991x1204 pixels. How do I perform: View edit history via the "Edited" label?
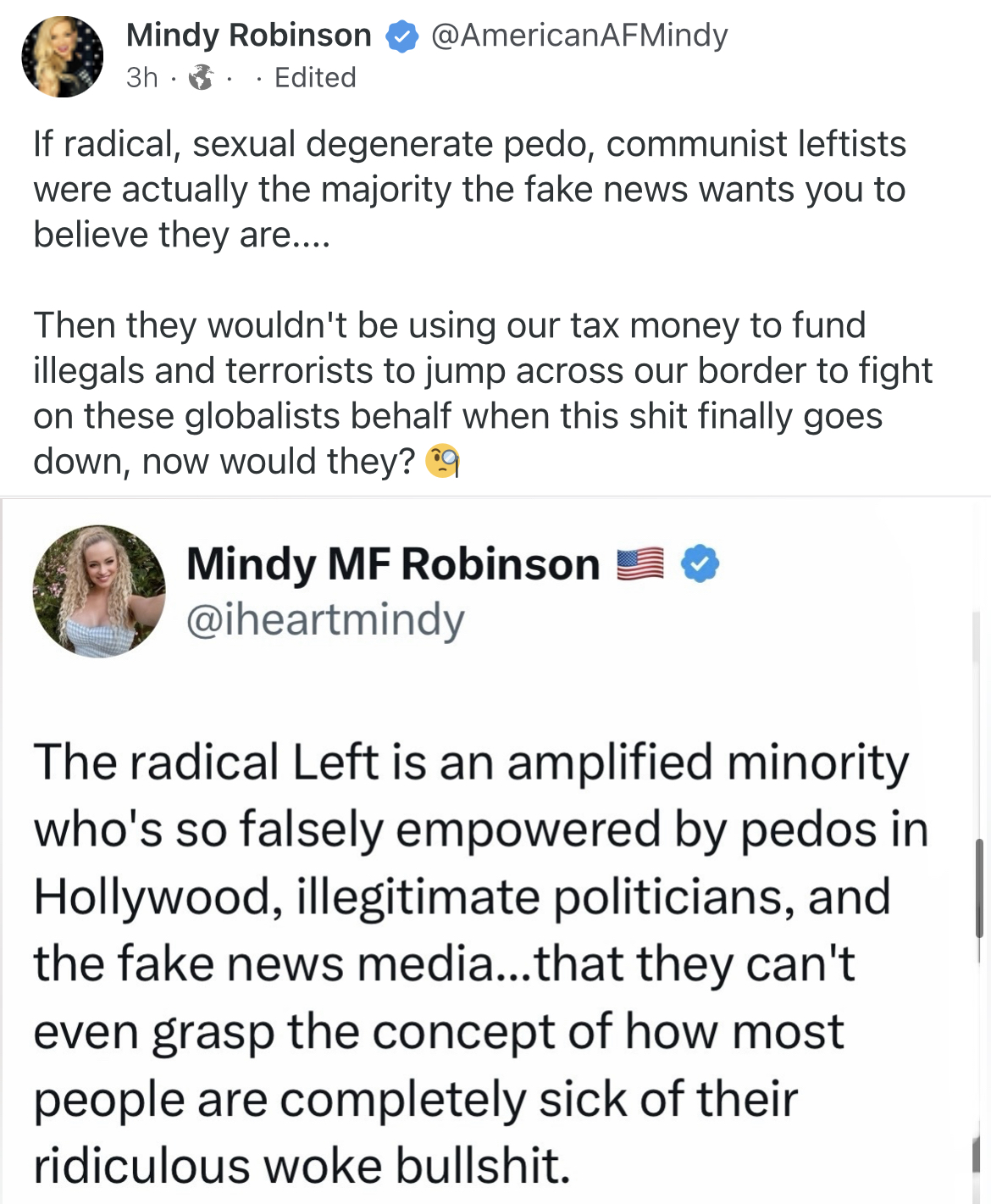click(x=315, y=78)
